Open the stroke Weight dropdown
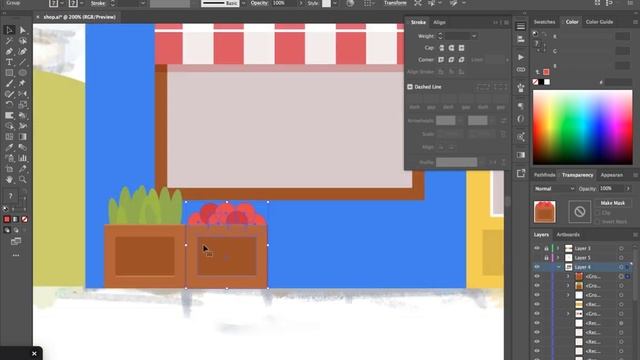Screen dimensions: 640x360 [x=473, y=36]
